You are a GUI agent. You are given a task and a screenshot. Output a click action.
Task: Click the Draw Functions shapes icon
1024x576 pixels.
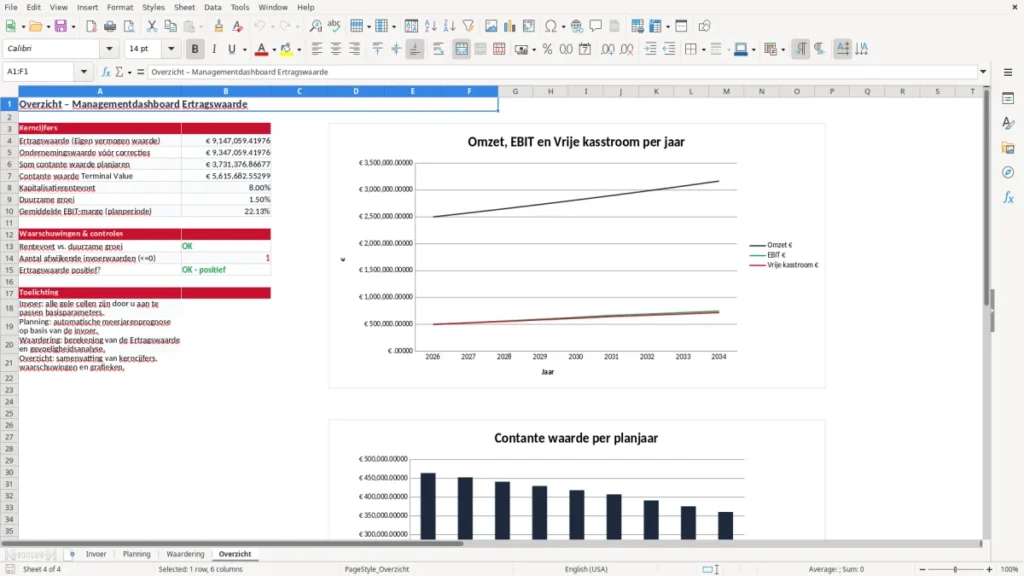(704, 26)
